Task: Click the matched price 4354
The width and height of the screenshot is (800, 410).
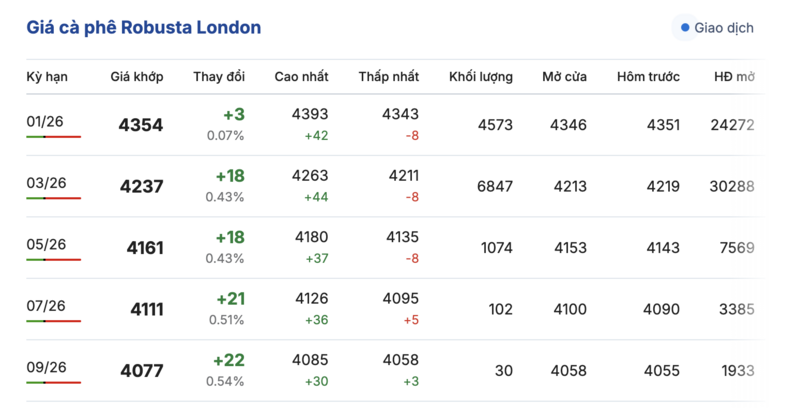Action: pos(140,126)
